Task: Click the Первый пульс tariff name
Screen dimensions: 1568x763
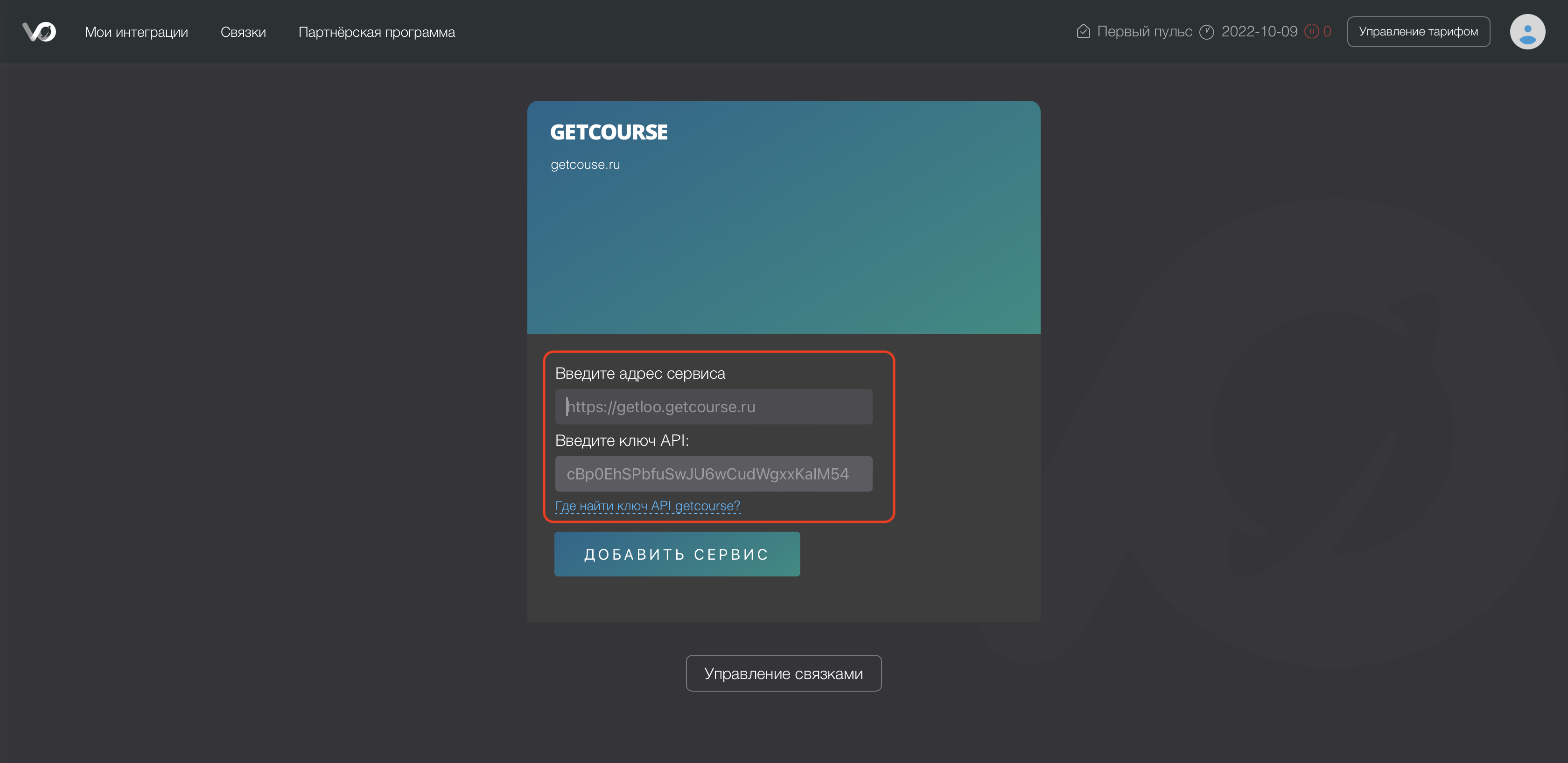Action: pyautogui.click(x=1144, y=32)
